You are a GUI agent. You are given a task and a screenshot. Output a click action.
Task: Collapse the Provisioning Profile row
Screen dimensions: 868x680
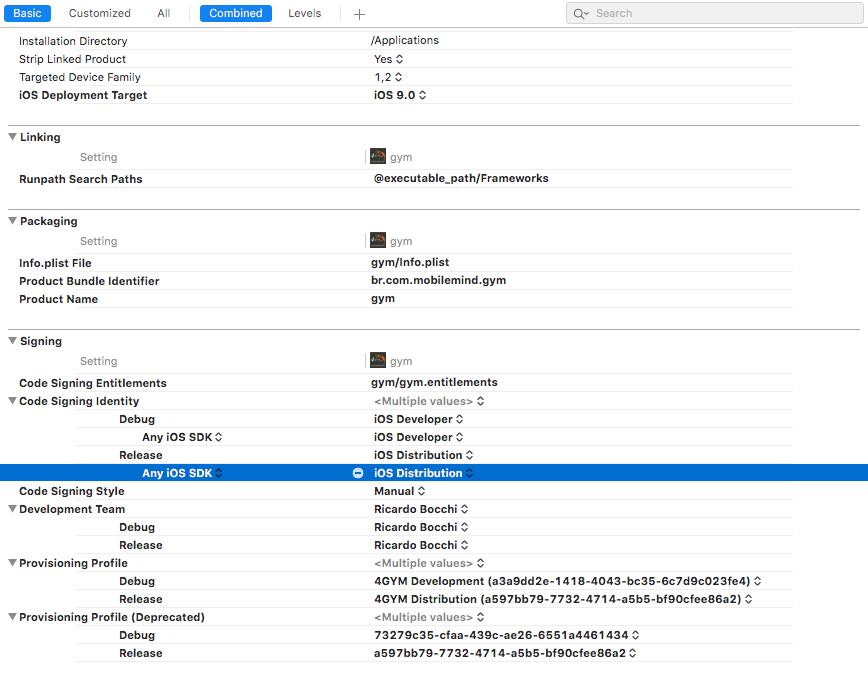coord(12,563)
